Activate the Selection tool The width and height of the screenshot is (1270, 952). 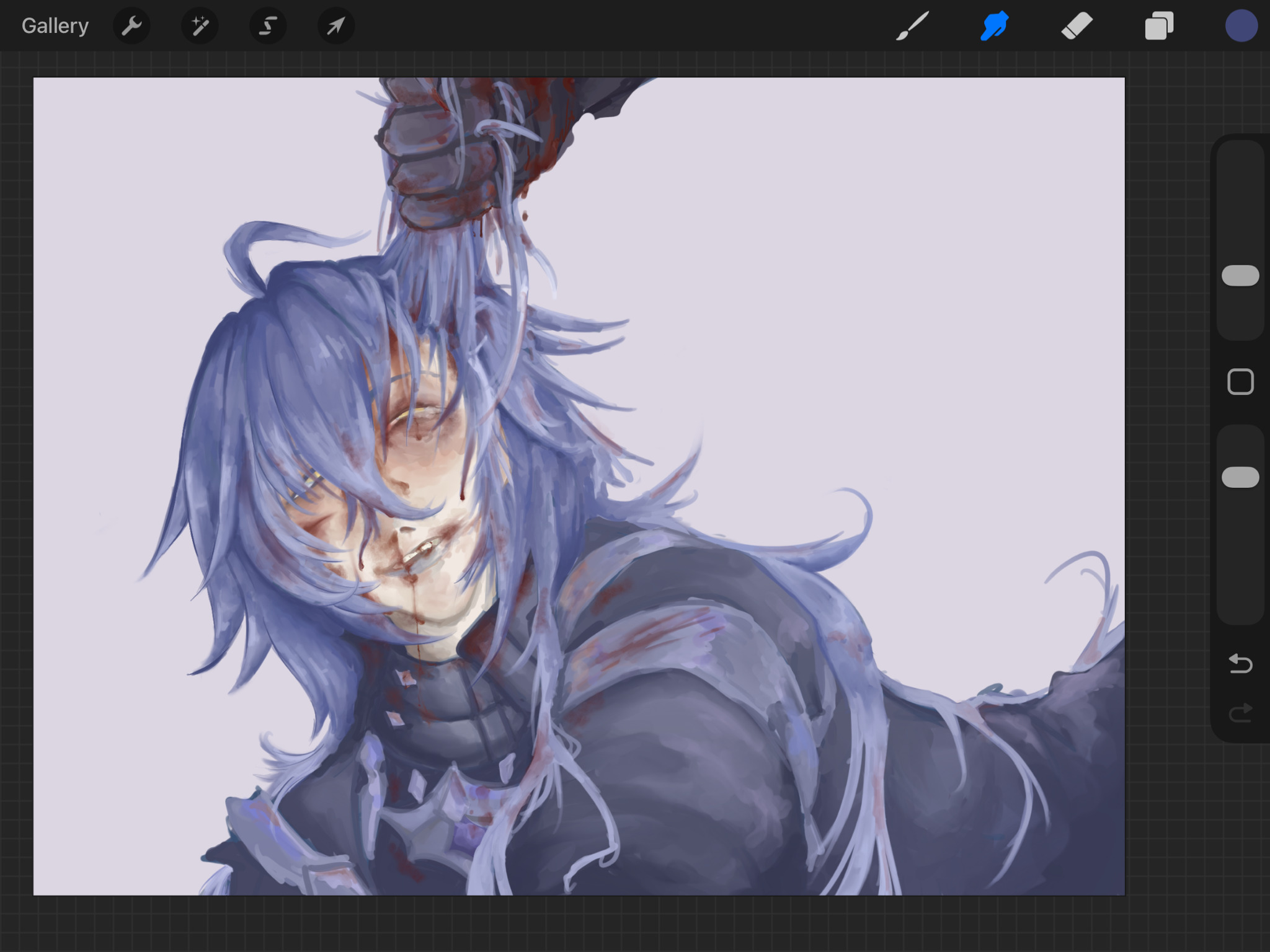point(268,26)
